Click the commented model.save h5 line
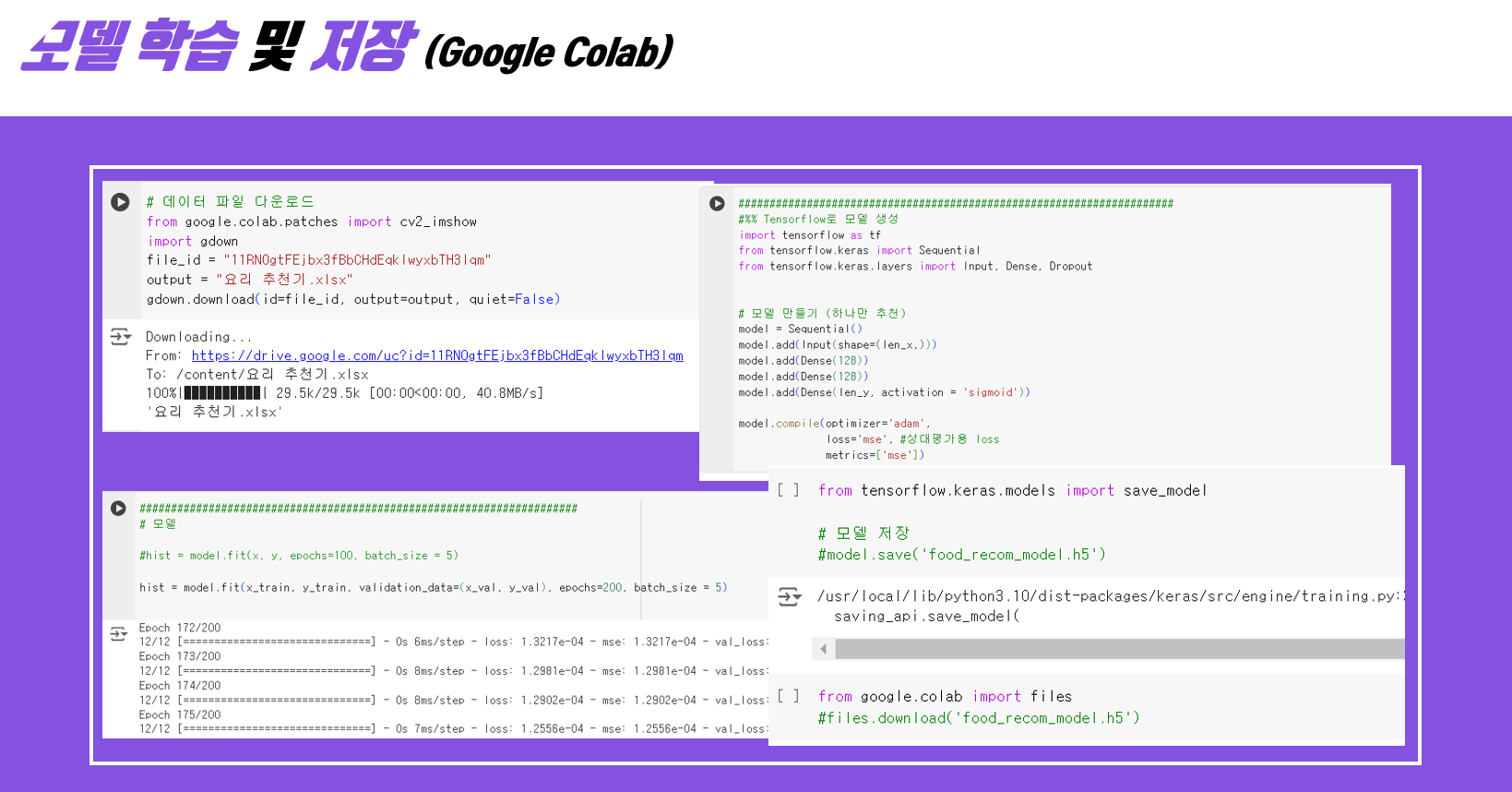The width and height of the screenshot is (1512, 792). coord(961,555)
